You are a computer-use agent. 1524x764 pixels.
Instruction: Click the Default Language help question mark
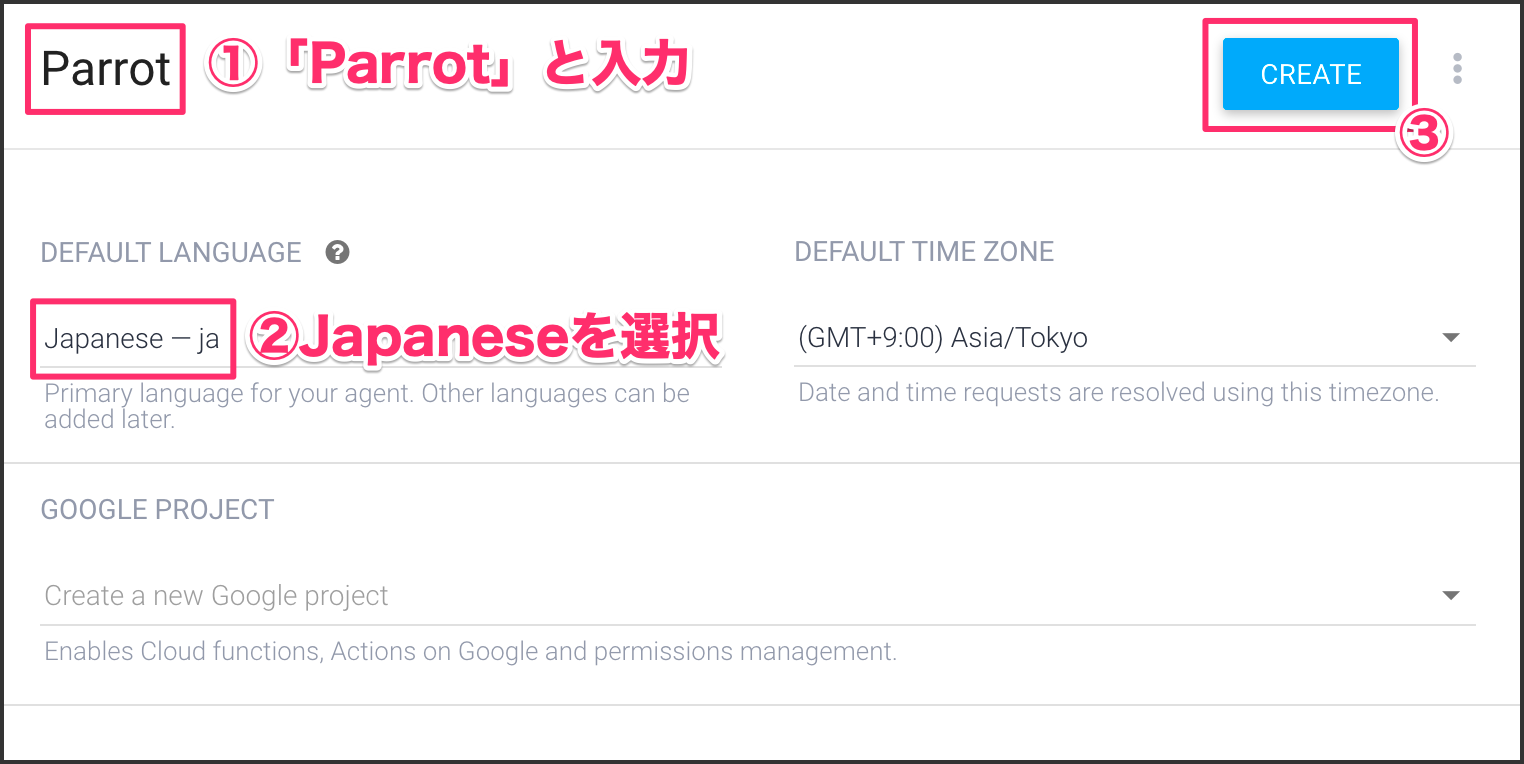[338, 252]
